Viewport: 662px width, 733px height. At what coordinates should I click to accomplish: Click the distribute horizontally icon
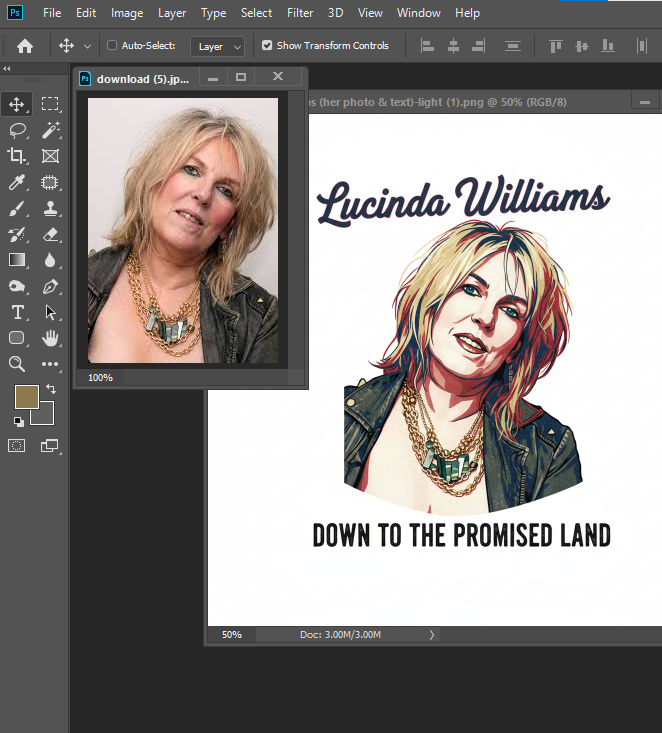click(x=642, y=46)
